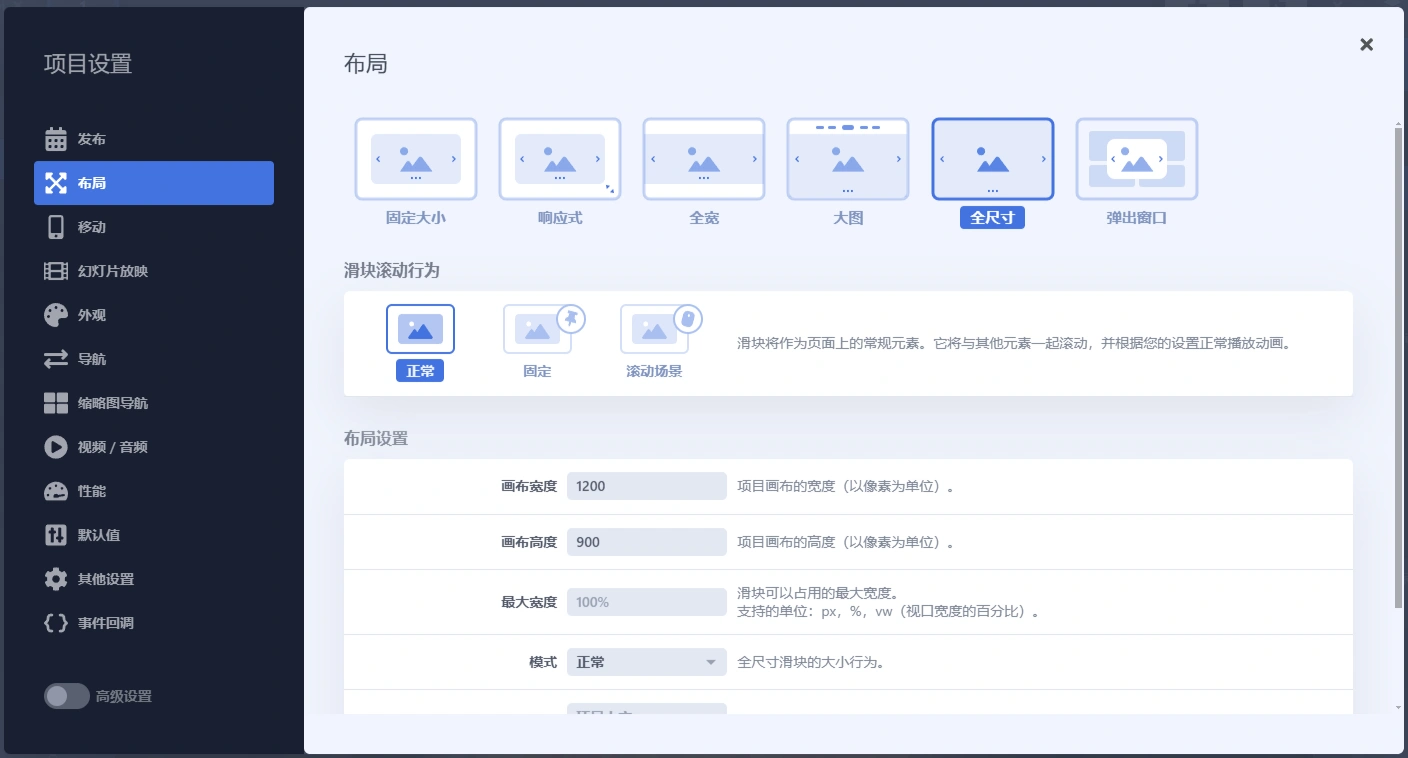Click the 其他设置 gear icon
Viewport: 1408px width, 758px height.
(x=57, y=579)
